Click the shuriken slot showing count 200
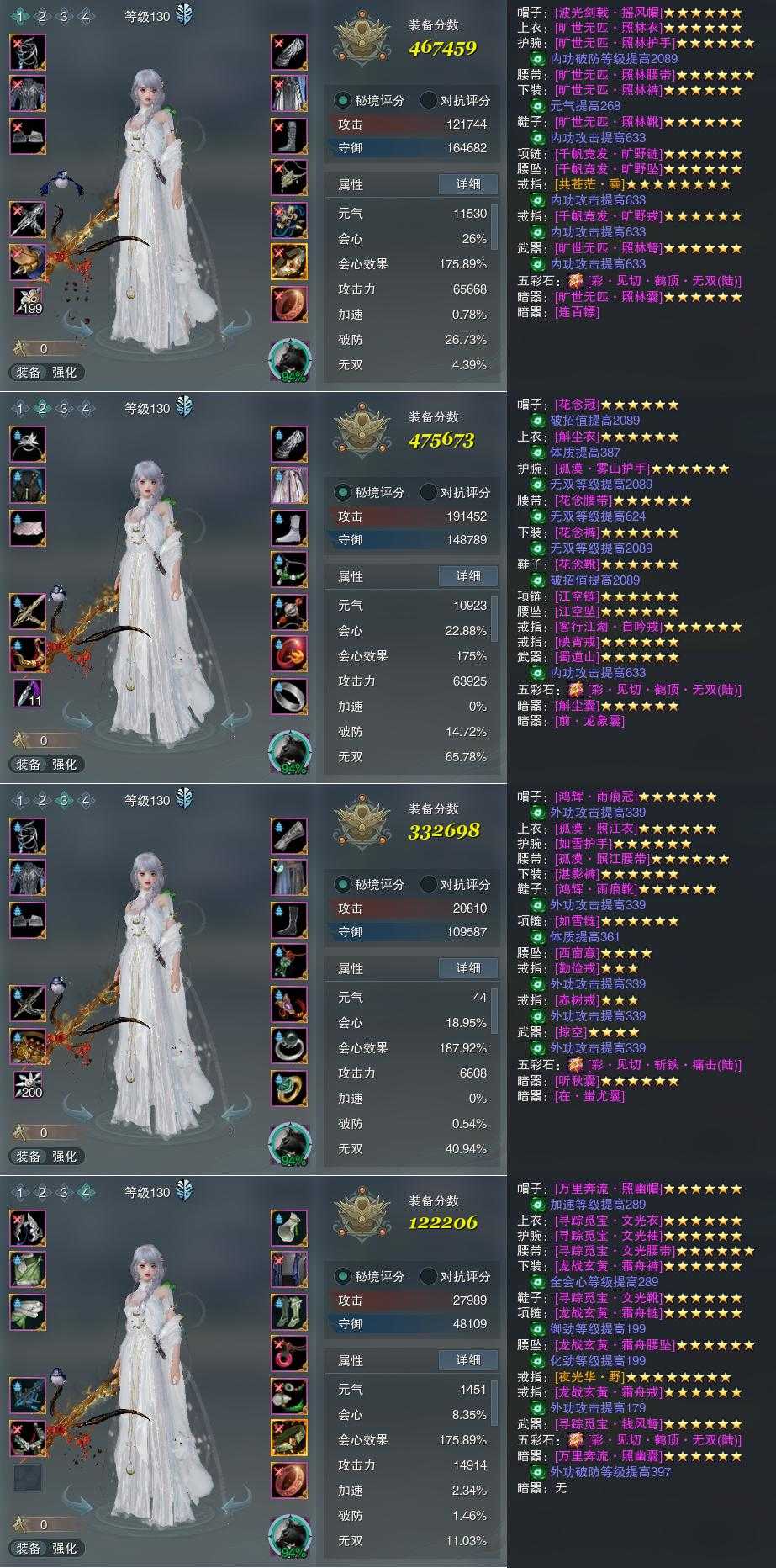This screenshot has height=1568, width=776. point(28,1085)
